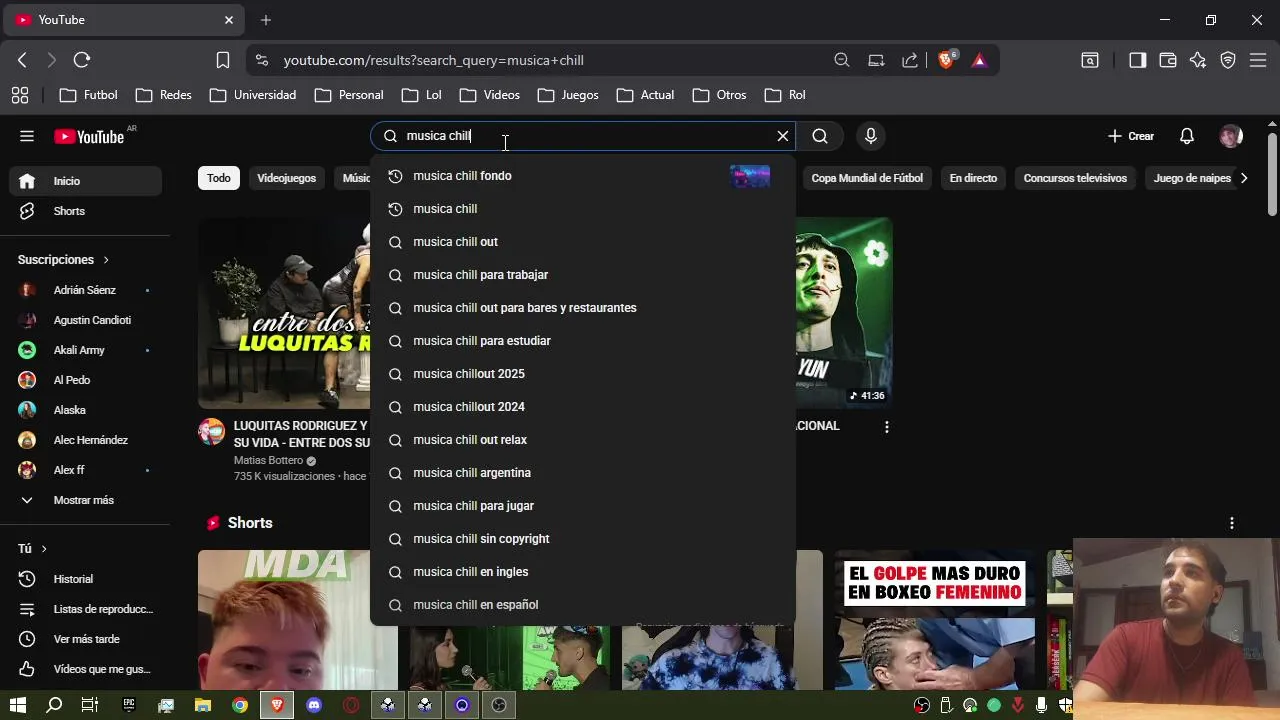Viewport: 1280px width, 720px height.
Task: Open the Universidad bookmarks folder
Action: pyautogui.click(x=253, y=95)
